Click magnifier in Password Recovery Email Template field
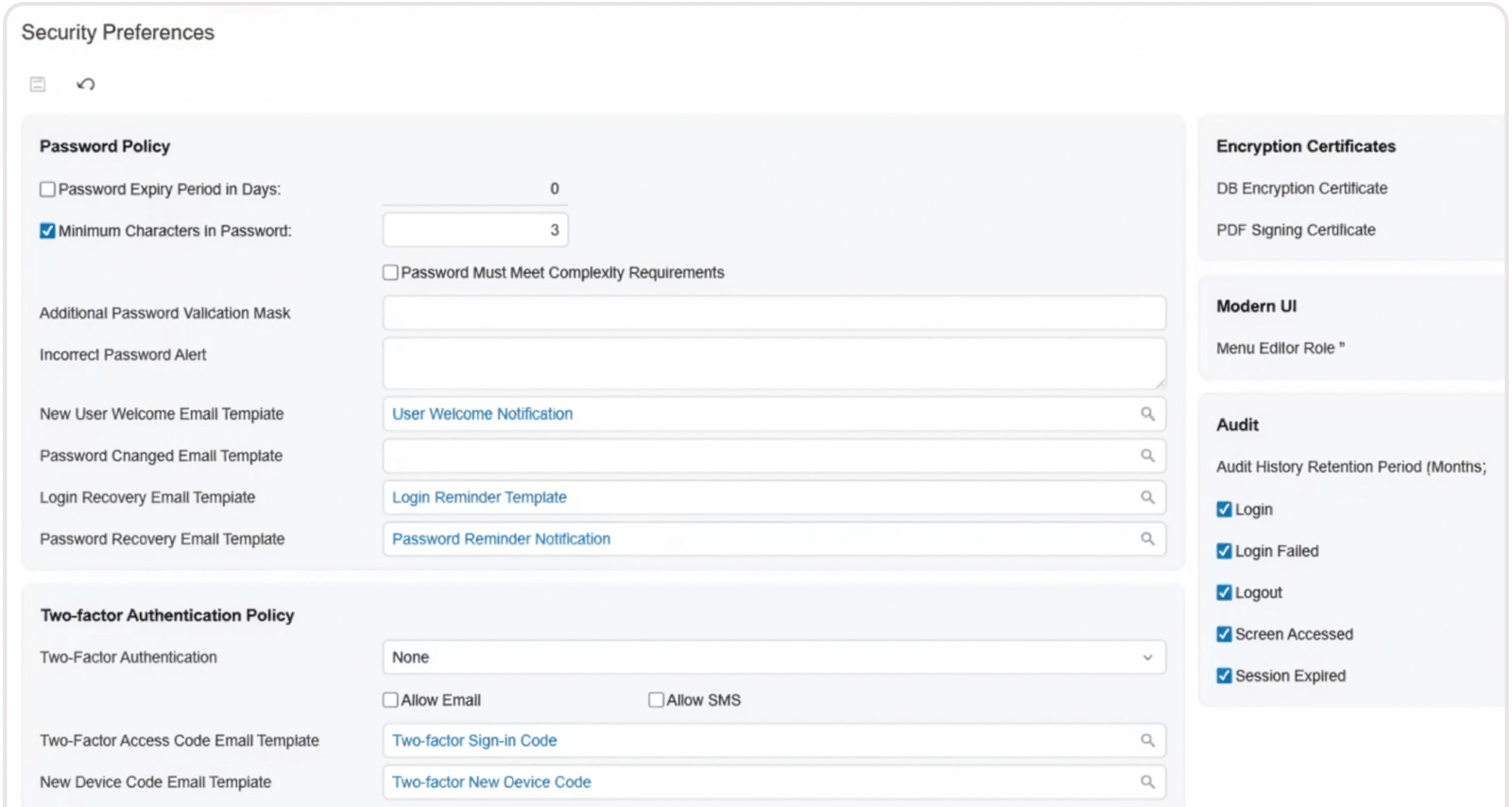The image size is (1512, 807). (x=1147, y=539)
